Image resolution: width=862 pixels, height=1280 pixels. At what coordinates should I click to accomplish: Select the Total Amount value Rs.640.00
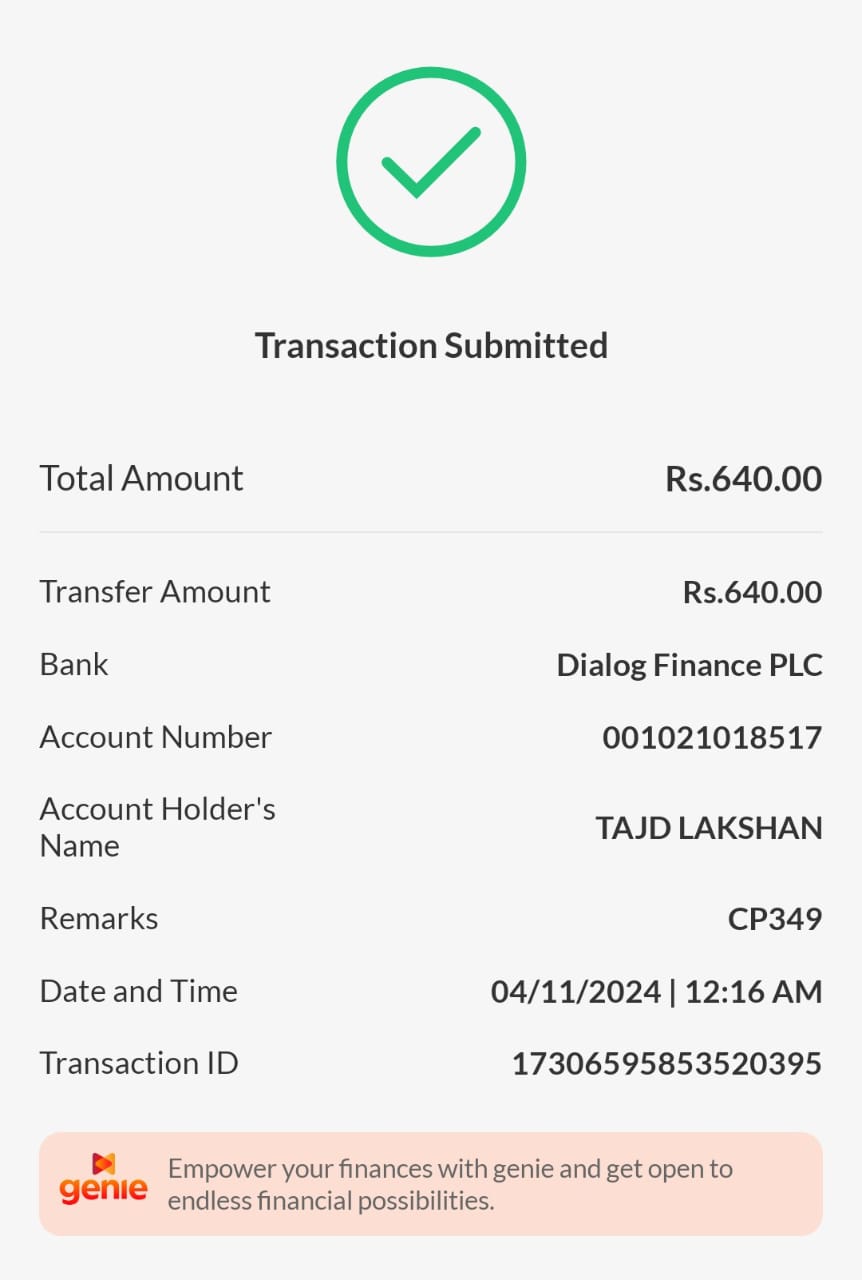click(x=743, y=479)
